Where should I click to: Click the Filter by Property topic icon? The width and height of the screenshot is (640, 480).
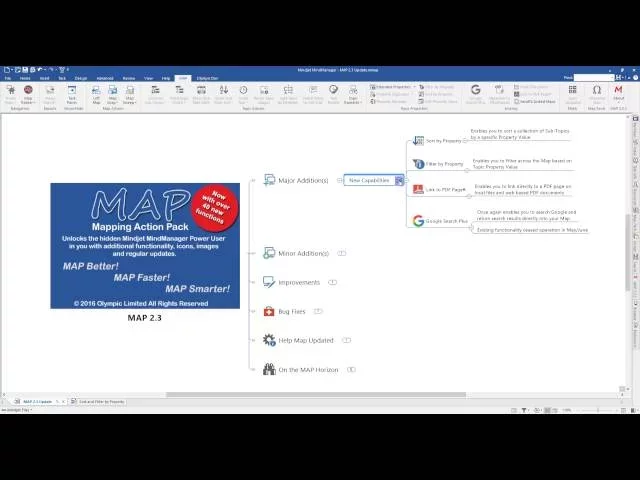(418, 164)
